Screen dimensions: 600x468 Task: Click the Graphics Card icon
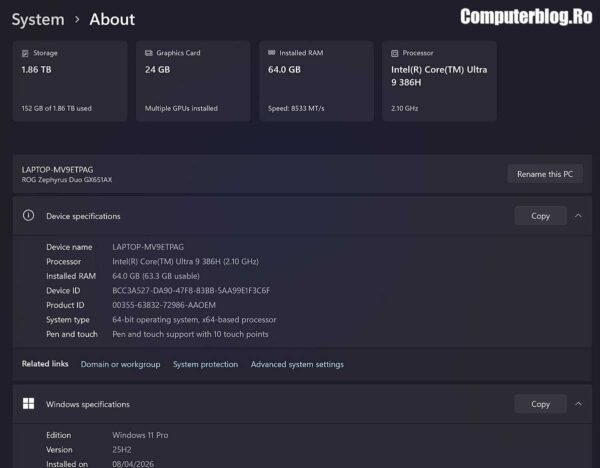point(149,53)
